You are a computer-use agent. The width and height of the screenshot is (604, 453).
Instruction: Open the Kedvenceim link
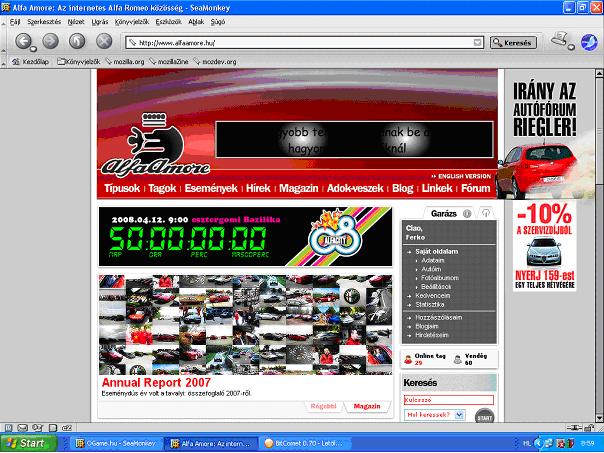(433, 296)
